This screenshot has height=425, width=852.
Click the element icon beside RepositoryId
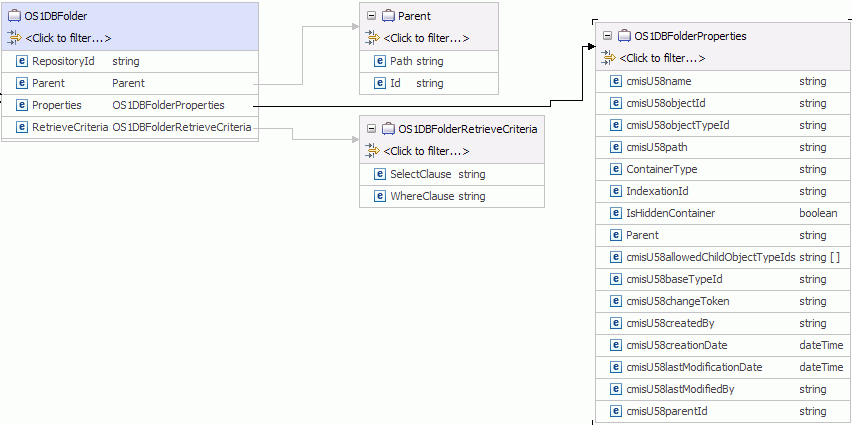(x=22, y=62)
